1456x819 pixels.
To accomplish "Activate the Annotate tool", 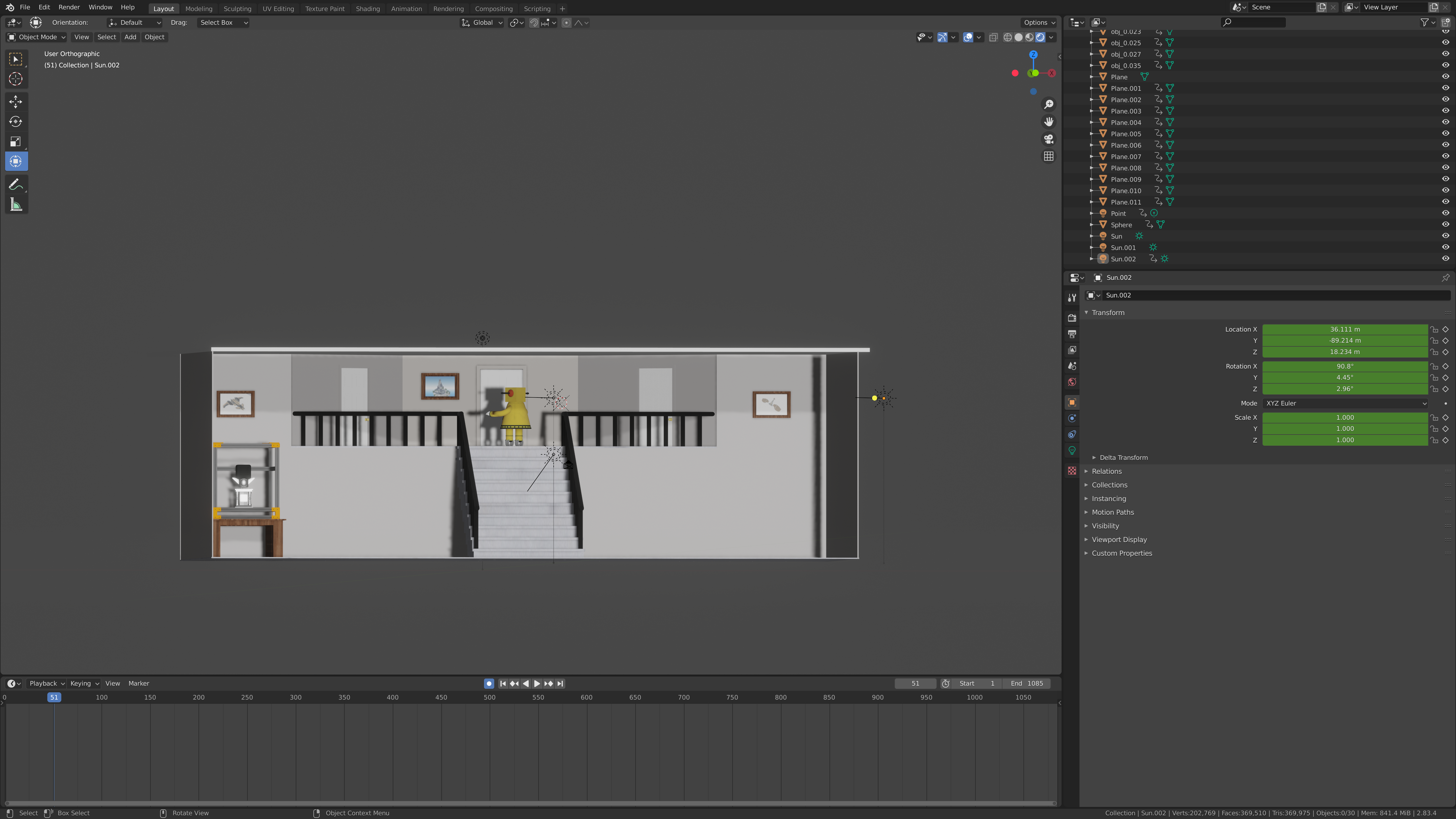I will (16, 185).
